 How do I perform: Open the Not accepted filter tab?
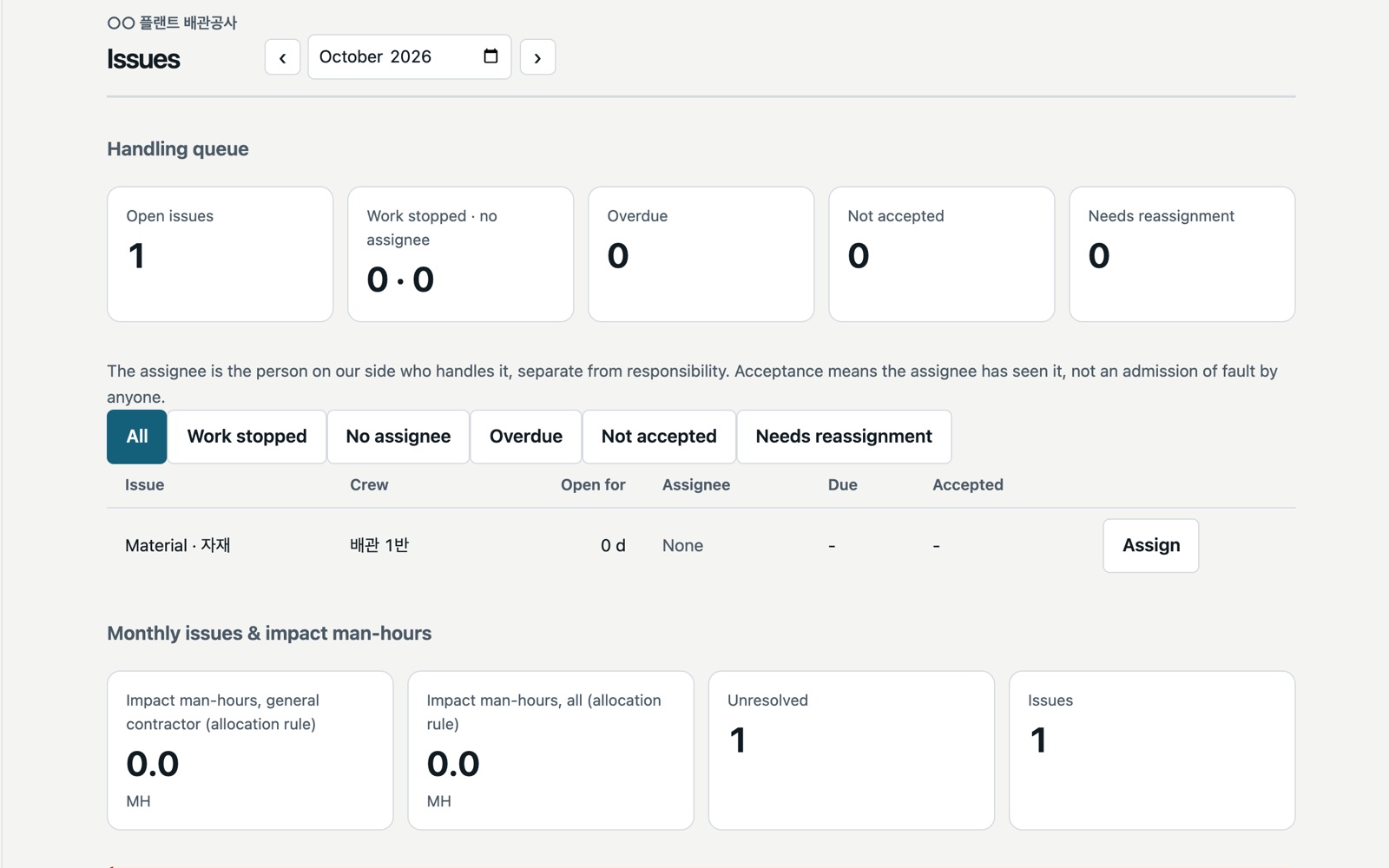pyautogui.click(x=659, y=437)
